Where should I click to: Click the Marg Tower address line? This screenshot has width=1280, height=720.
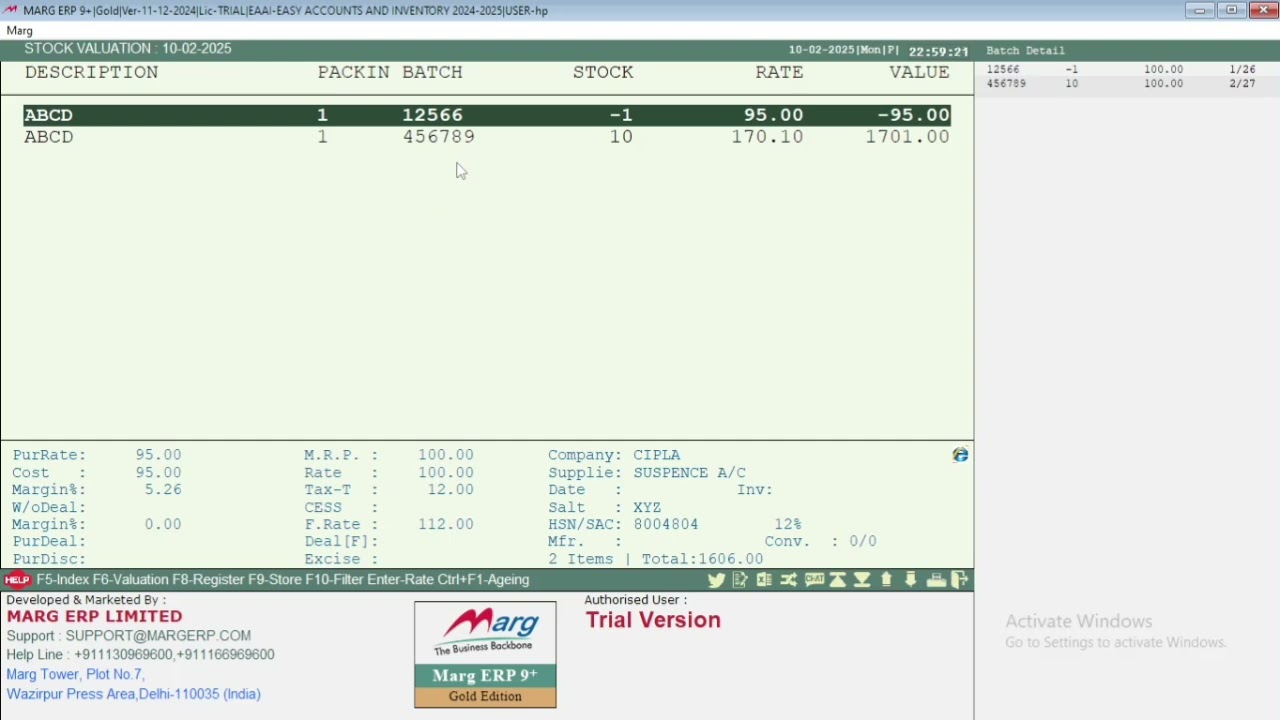click(76, 675)
